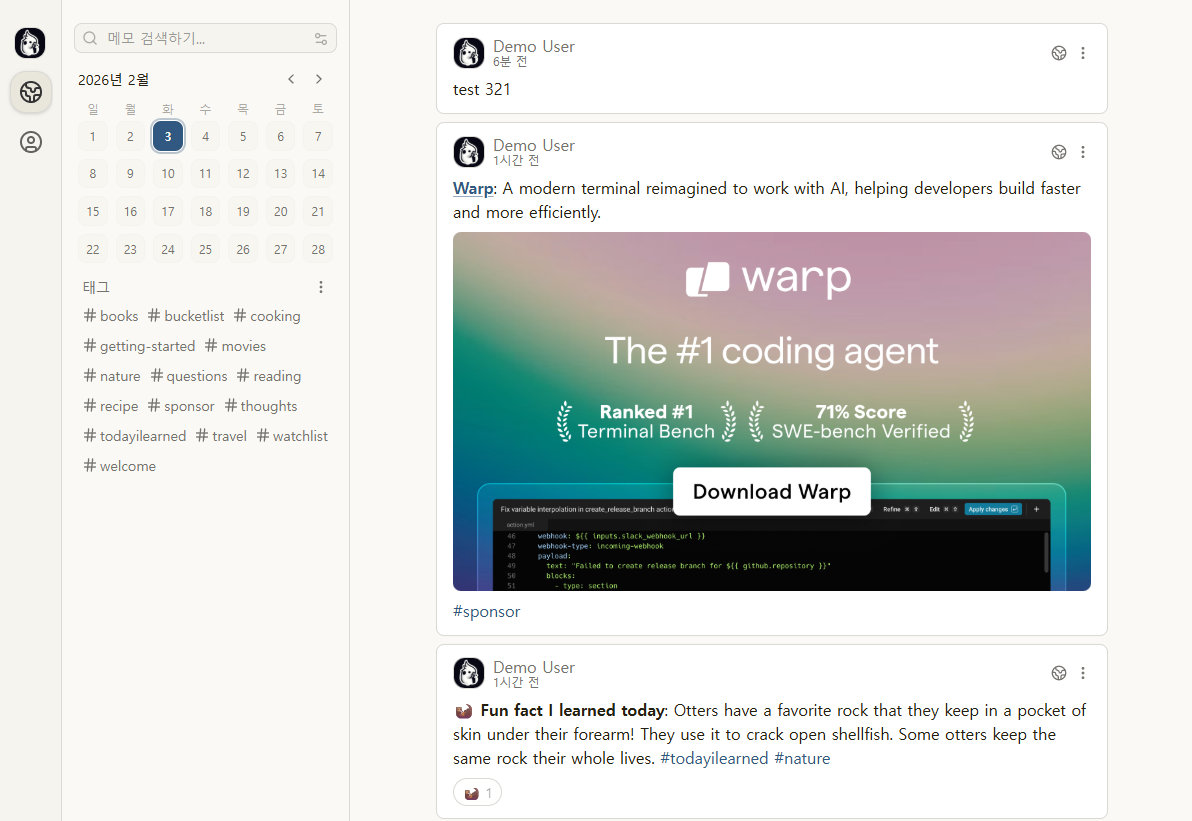Screen dimensions: 1192x821
Task: Filter by the books tag
Action: coord(111,316)
